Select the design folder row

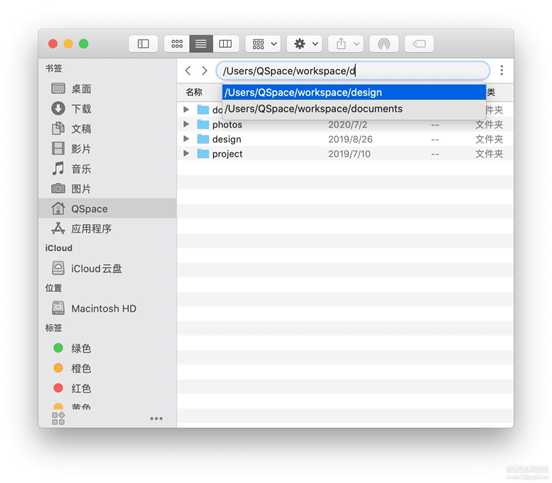[x=345, y=139]
